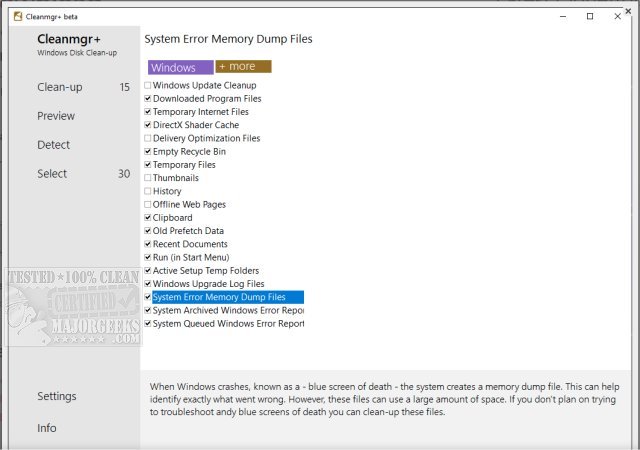
Task: Click the Cleanmgr+ heading in sidebar
Action: point(69,39)
